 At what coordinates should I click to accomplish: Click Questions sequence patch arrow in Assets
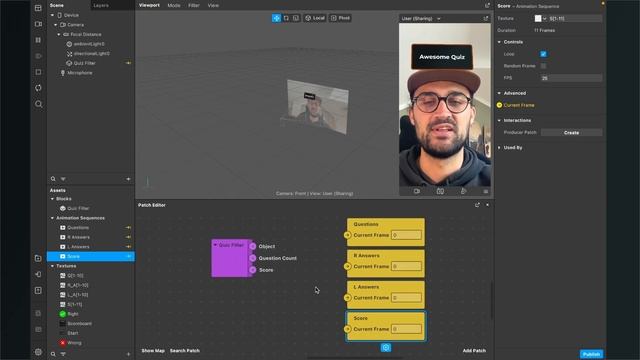pyautogui.click(x=128, y=227)
